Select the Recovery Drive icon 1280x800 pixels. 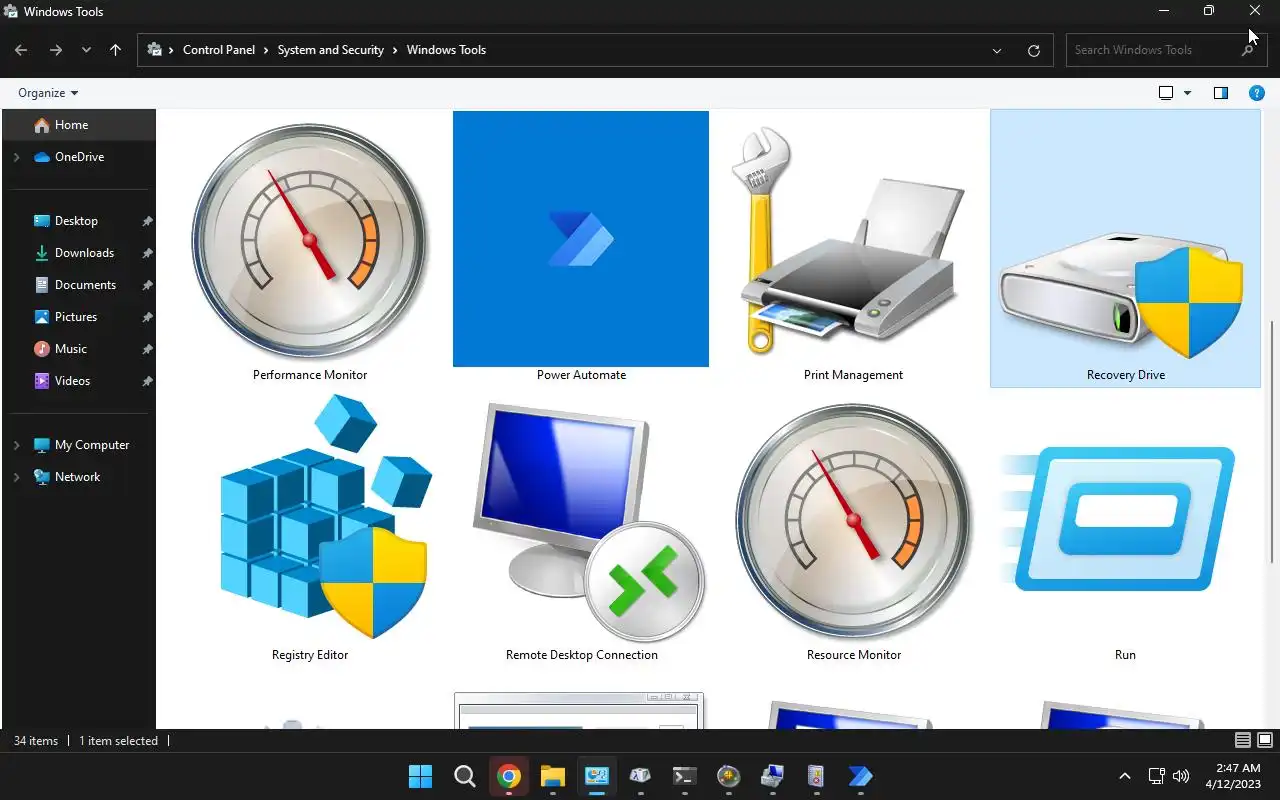tap(1125, 248)
